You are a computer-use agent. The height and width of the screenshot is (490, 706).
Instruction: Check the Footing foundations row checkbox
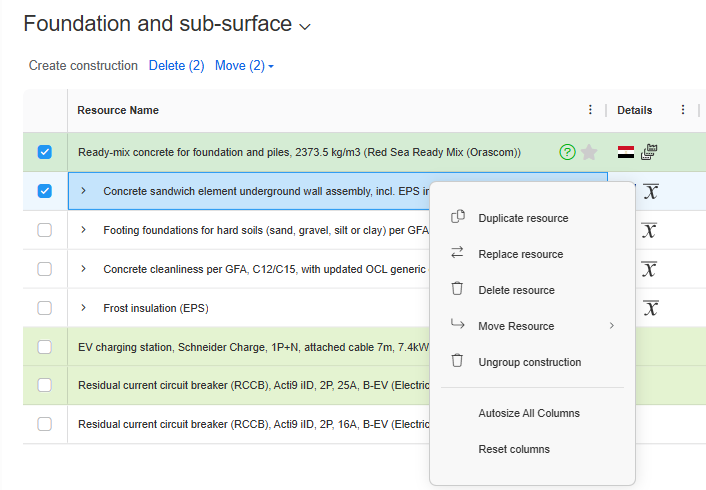coord(44,230)
